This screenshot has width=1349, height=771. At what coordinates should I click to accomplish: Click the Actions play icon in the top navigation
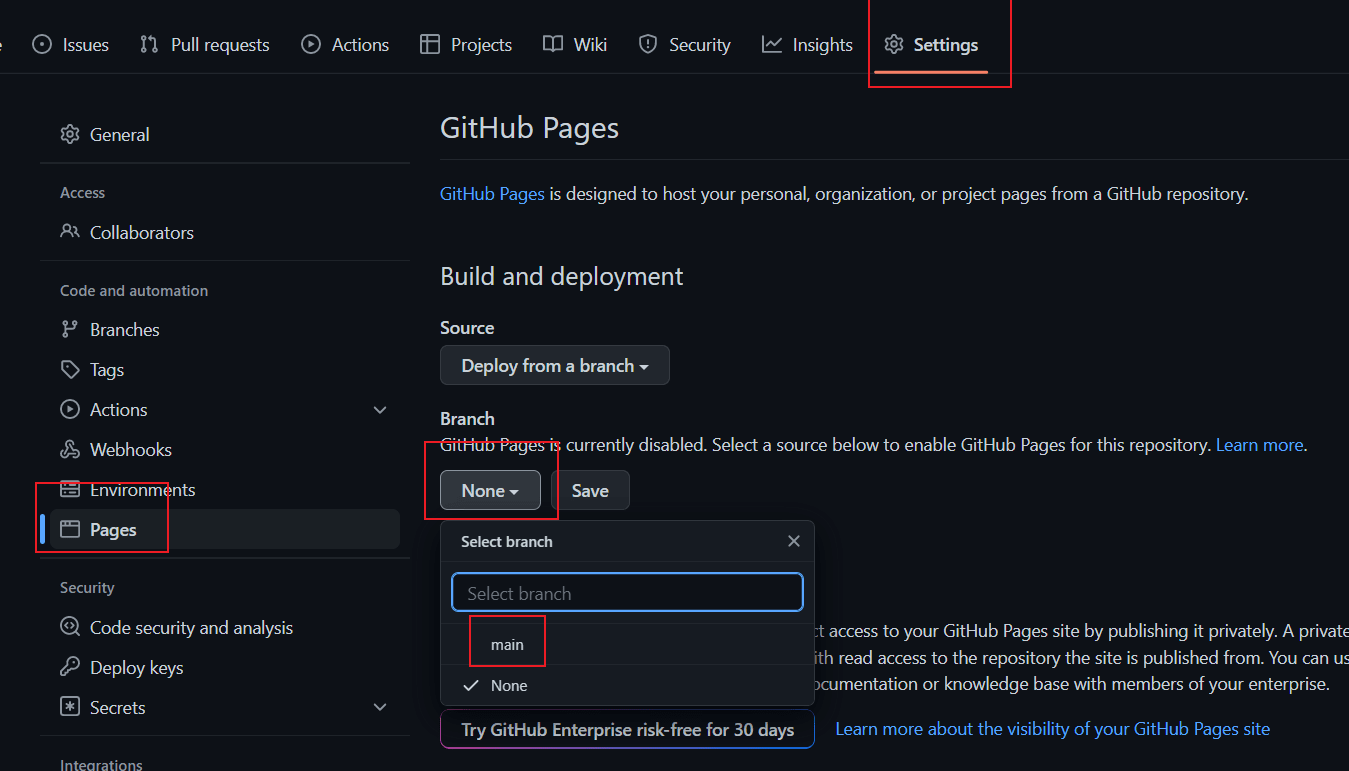311,44
